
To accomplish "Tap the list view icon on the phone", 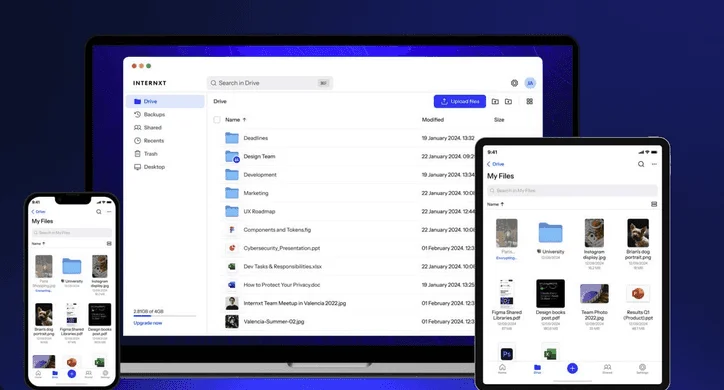I will (x=109, y=243).
